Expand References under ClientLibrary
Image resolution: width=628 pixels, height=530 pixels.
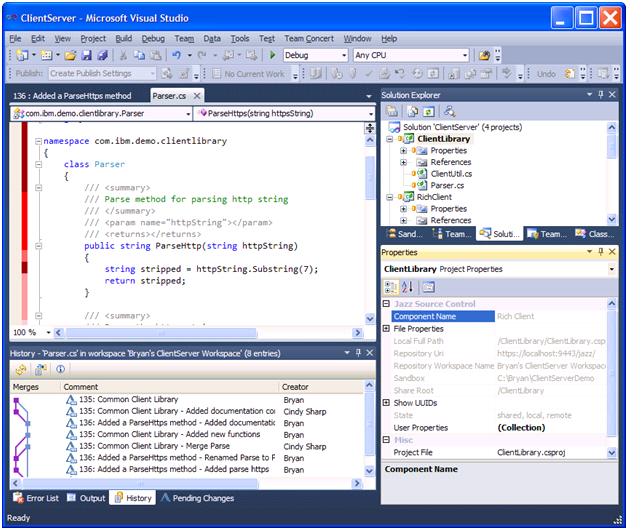403,162
